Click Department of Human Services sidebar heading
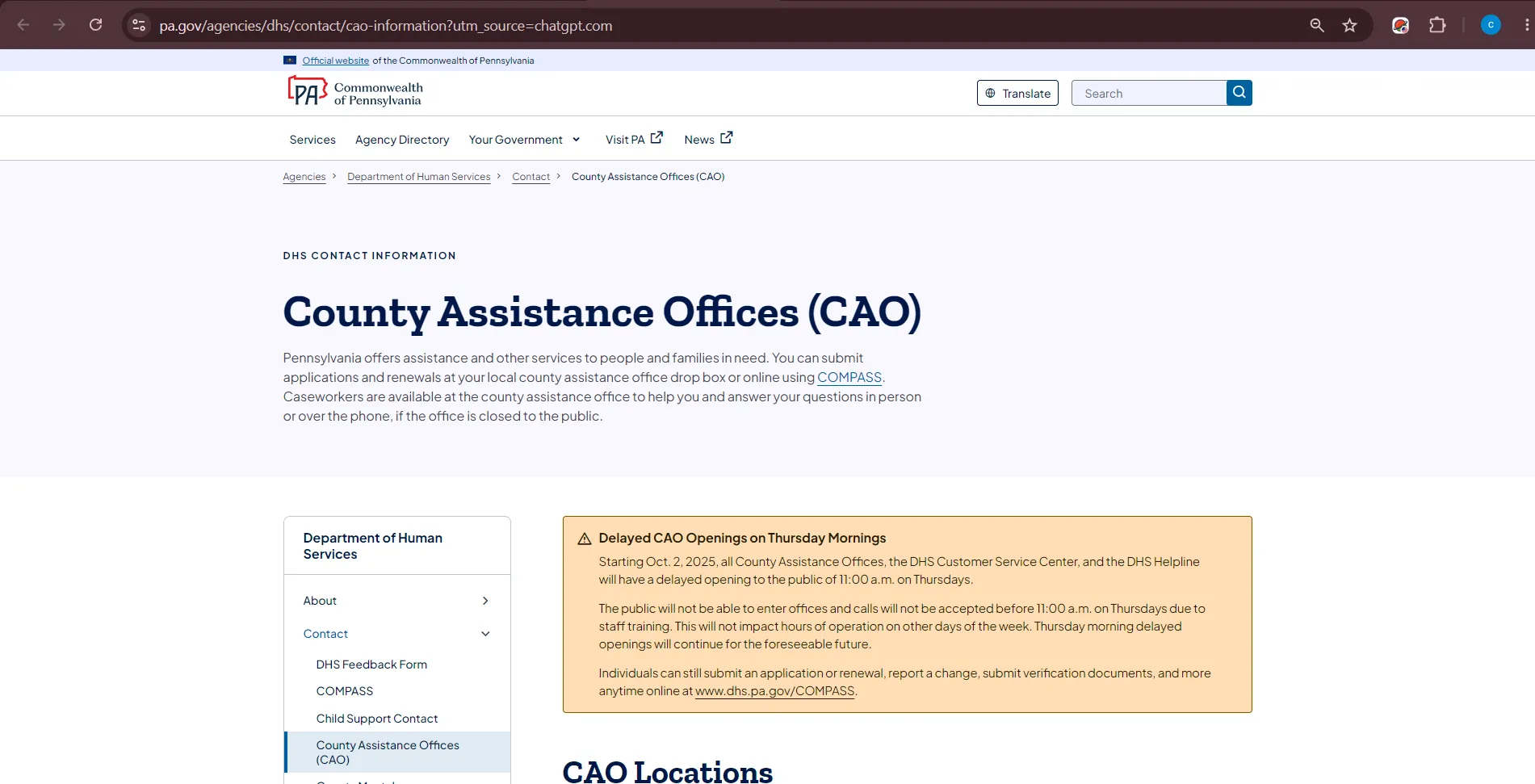 (x=373, y=546)
